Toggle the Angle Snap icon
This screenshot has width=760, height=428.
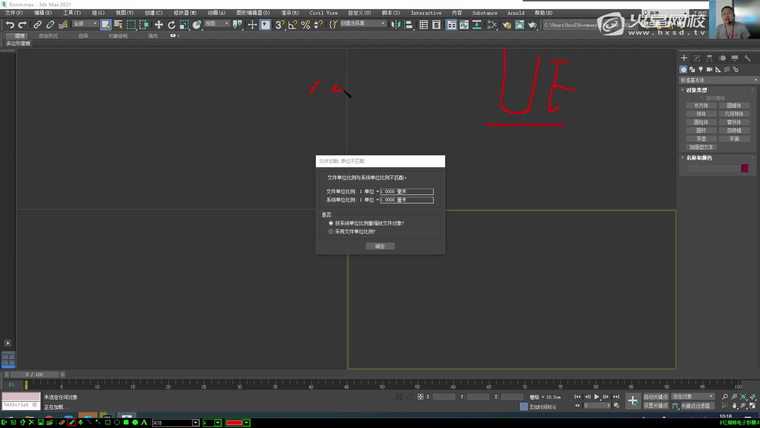click(x=292, y=24)
